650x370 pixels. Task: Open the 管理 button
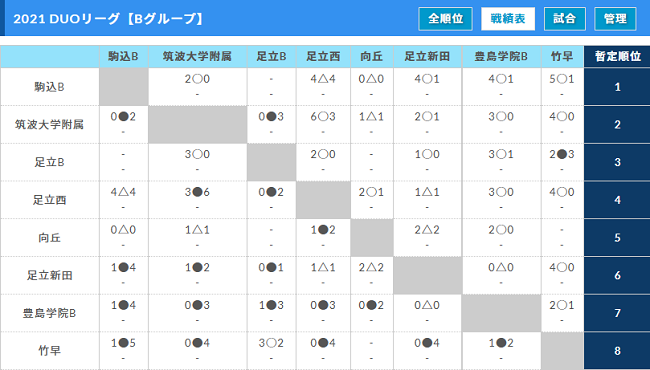point(615,19)
